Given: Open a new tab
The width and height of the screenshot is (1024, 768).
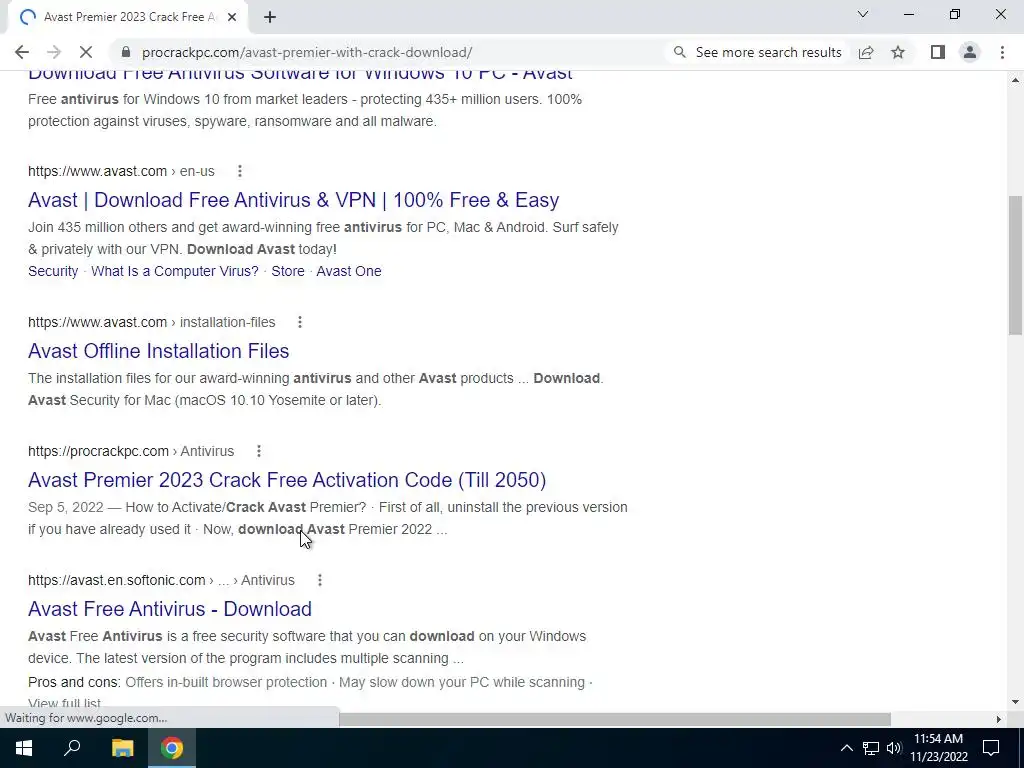Looking at the screenshot, I should click(270, 17).
